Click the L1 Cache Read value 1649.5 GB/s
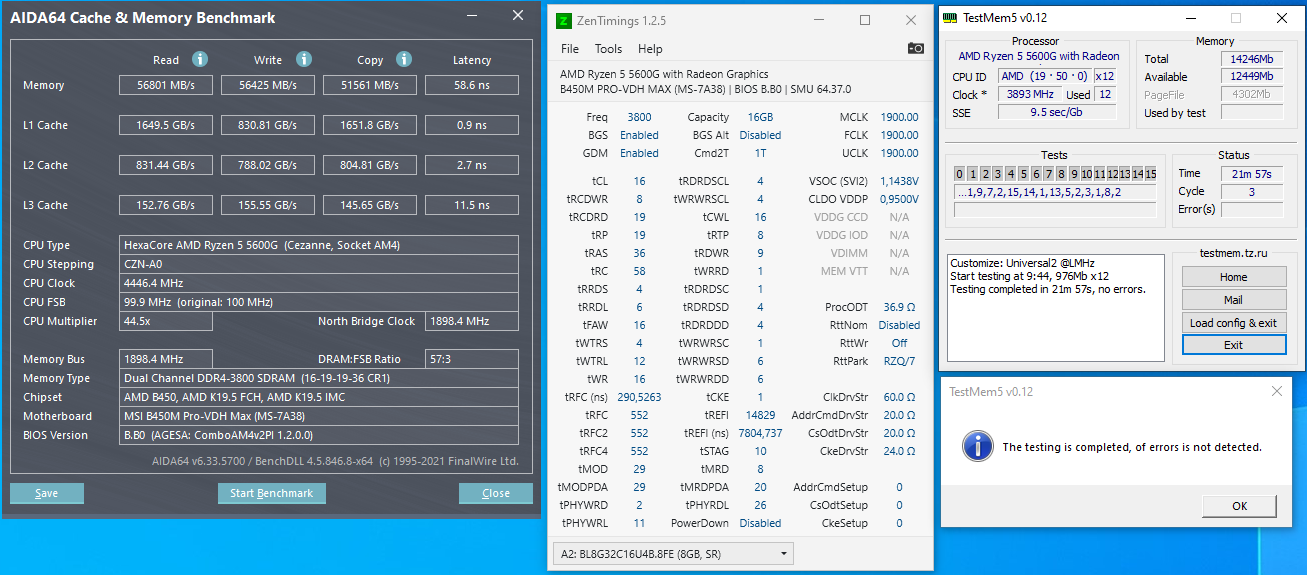Viewport: 1307px width, 575px height. (x=167, y=125)
